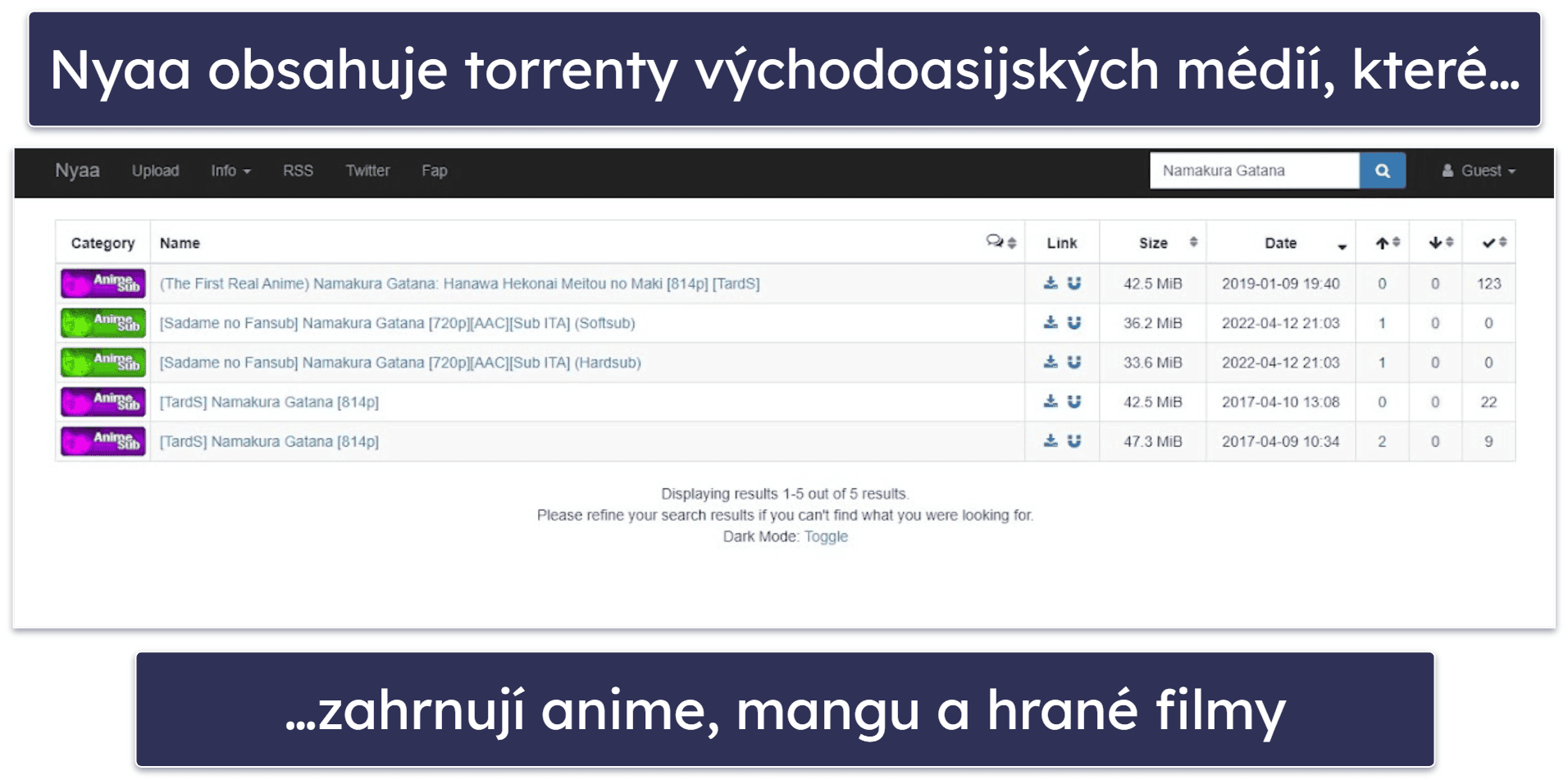The width and height of the screenshot is (1568, 780).
Task: Download torrent for TardS 47.3 MiB row
Action: coord(1051,440)
